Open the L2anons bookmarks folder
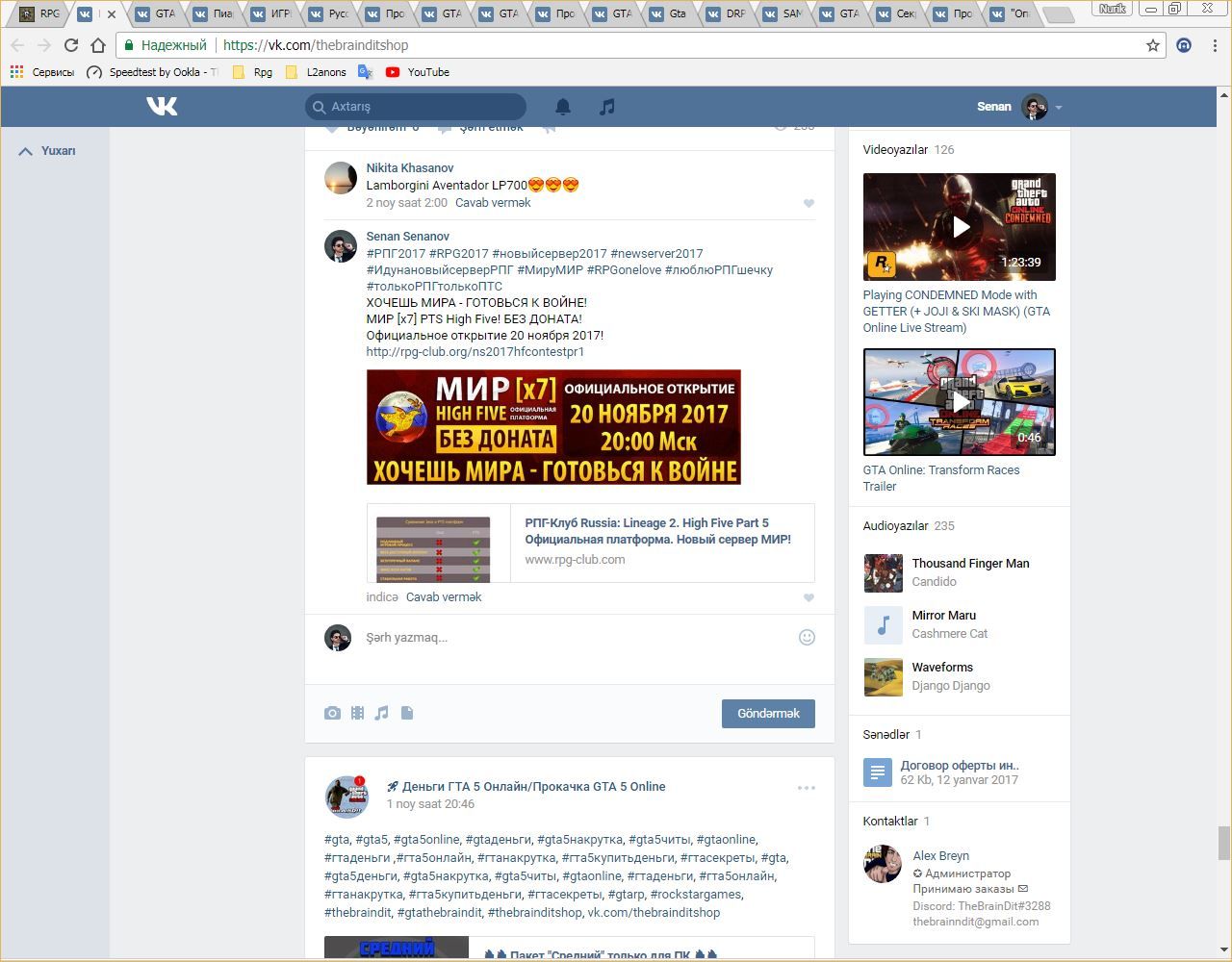Viewport: 1232px width, 962px height. [x=316, y=72]
